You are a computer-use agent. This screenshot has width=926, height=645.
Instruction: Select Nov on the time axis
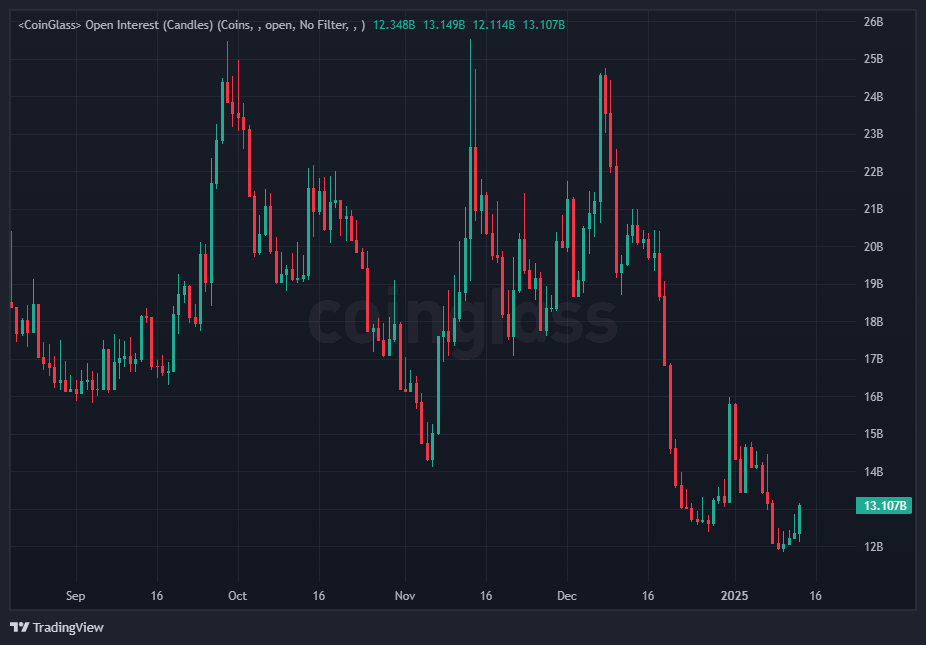tap(405, 596)
